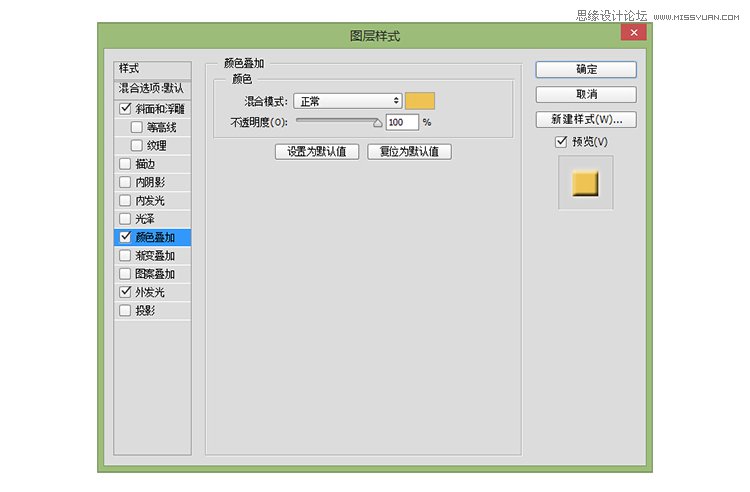Enable the 等高线 checkbox
The width and height of the screenshot is (750, 492).
tap(136, 127)
